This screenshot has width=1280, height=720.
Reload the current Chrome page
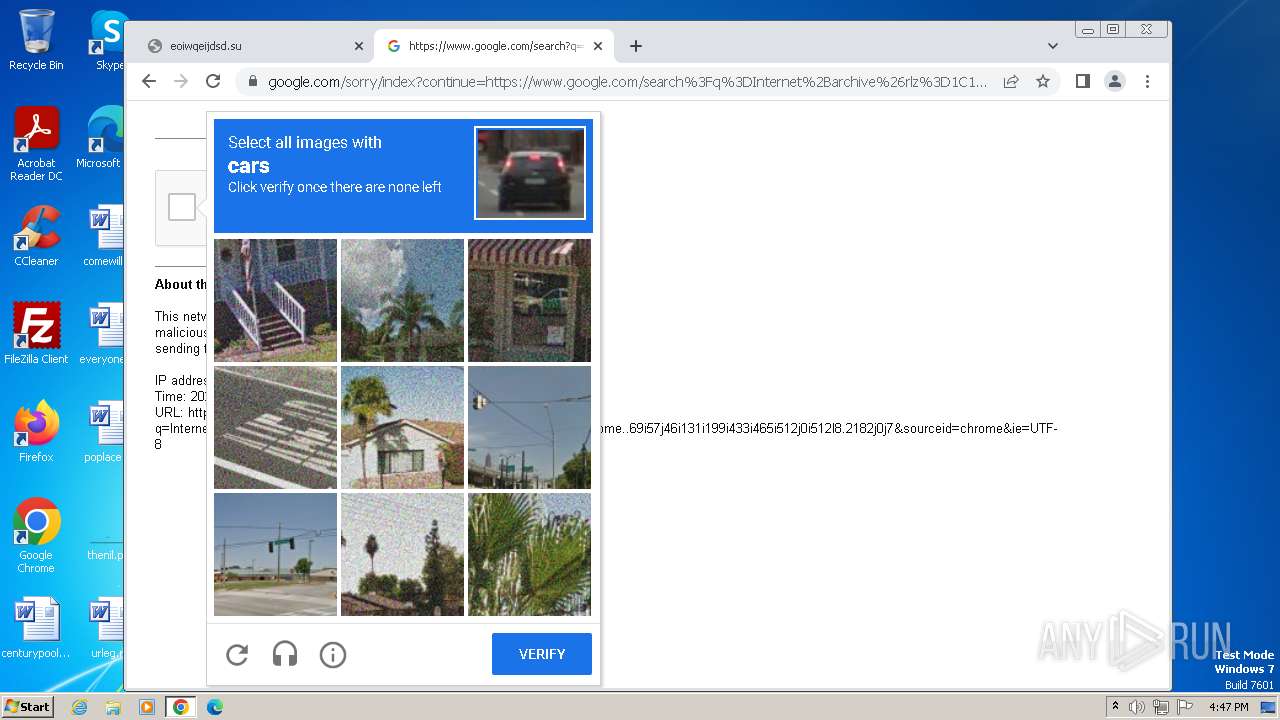(x=213, y=81)
